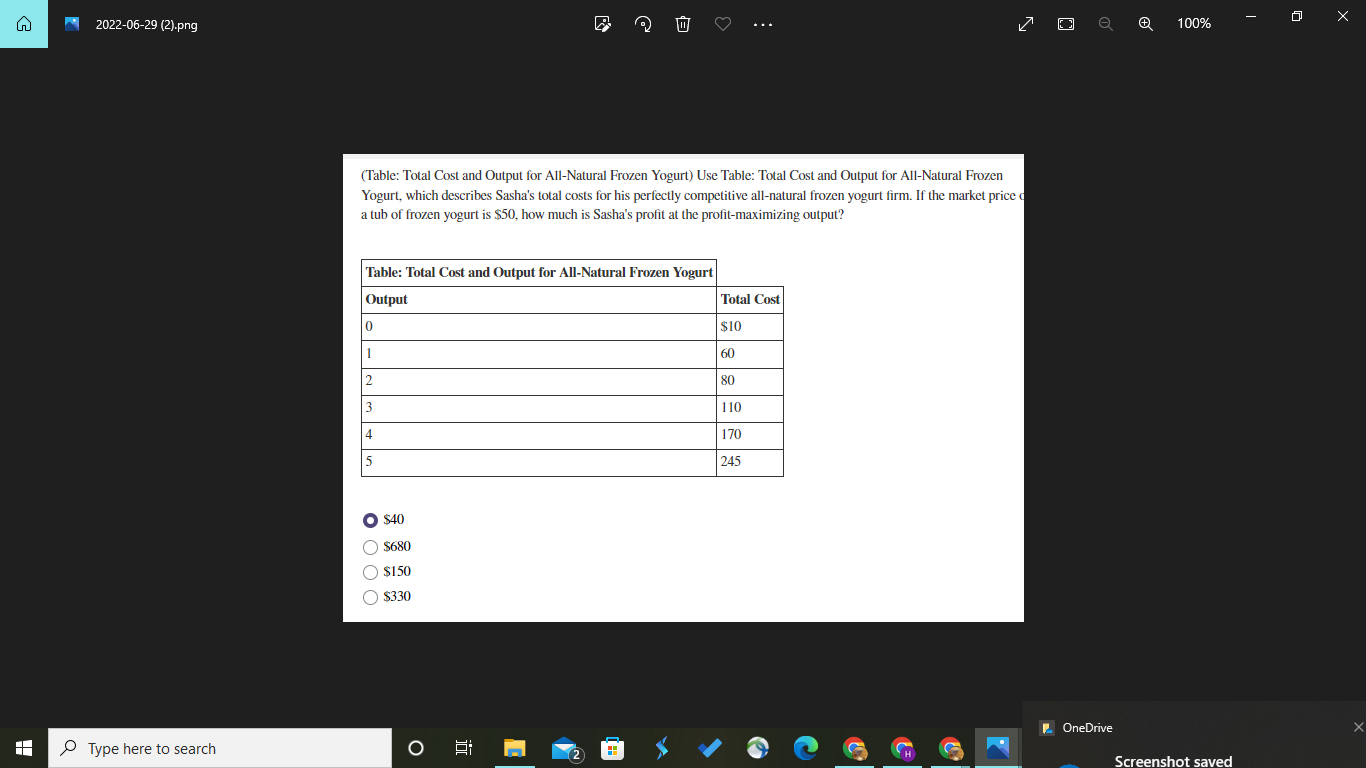Select the $40 radio option
This screenshot has height=768, width=1366.
pyautogui.click(x=371, y=520)
